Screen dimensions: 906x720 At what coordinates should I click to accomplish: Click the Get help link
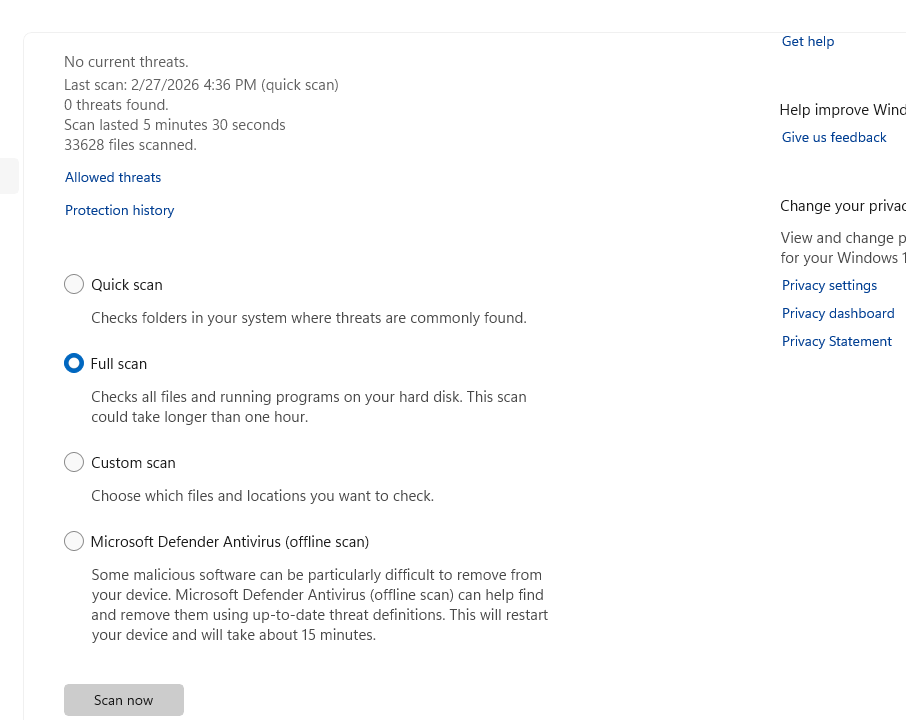(807, 41)
